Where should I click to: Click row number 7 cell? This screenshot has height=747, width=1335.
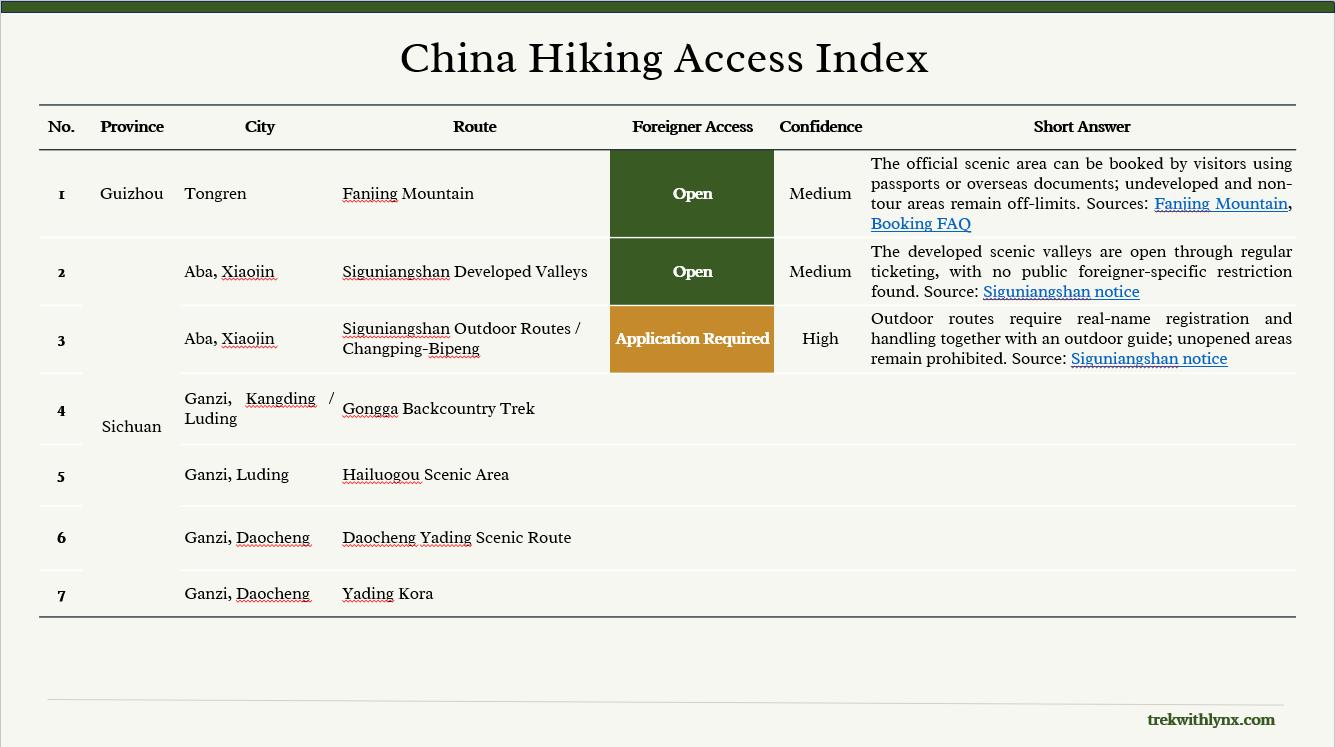61,595
